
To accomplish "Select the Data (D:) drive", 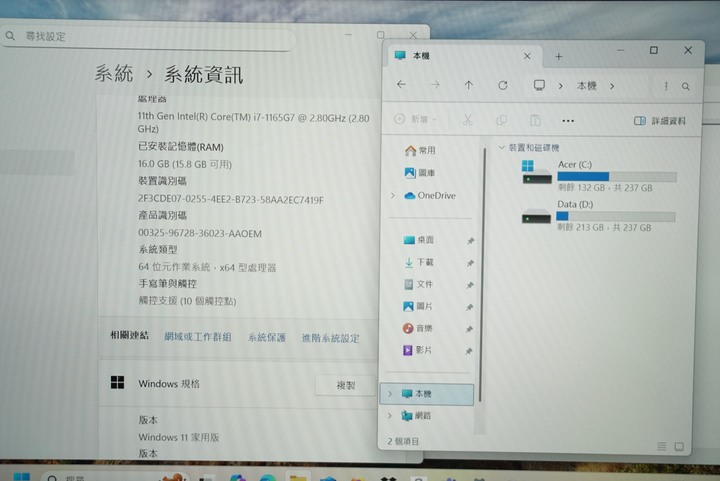I will (598, 216).
